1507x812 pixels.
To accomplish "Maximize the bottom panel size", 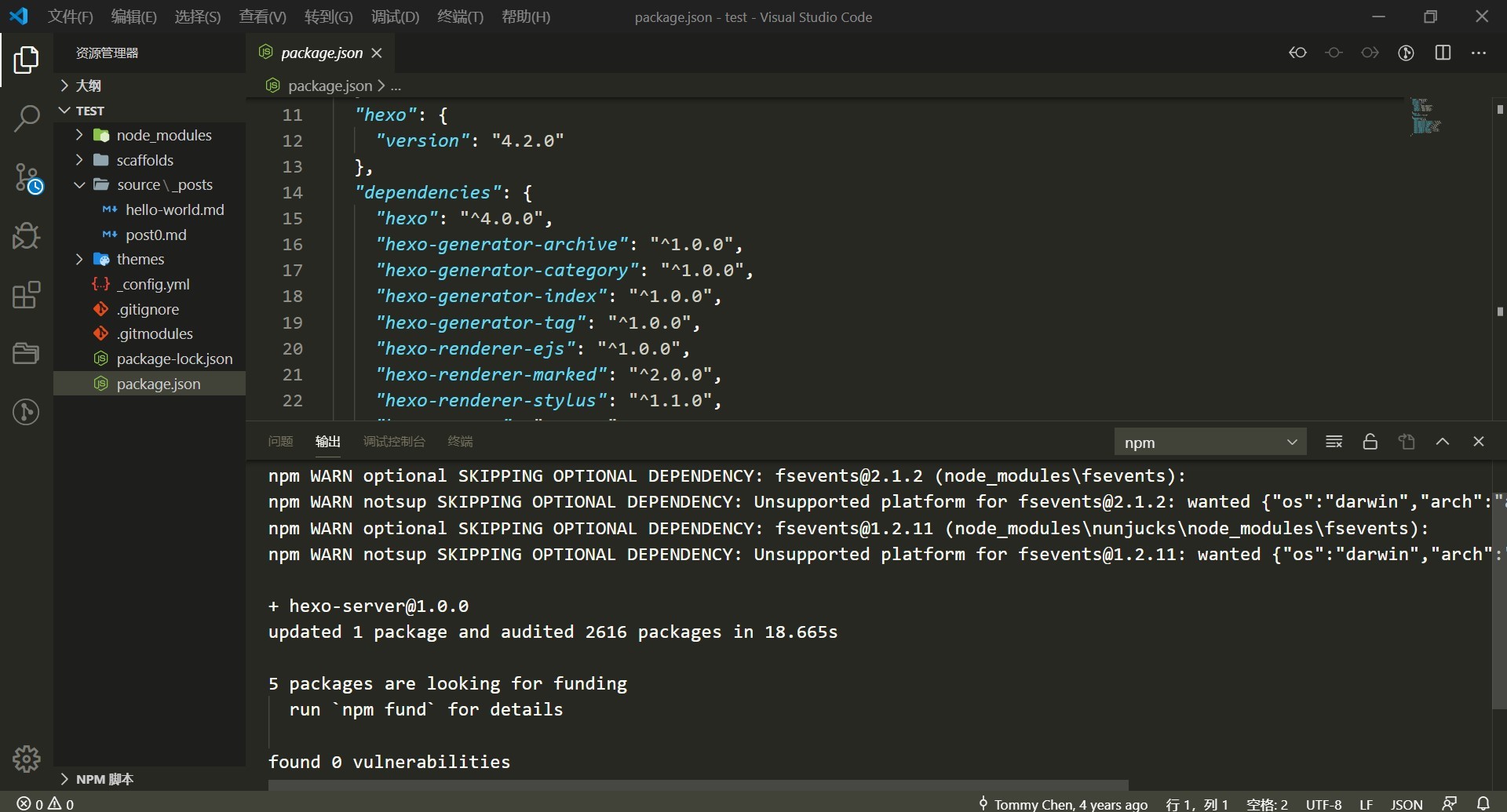I will (1443, 442).
